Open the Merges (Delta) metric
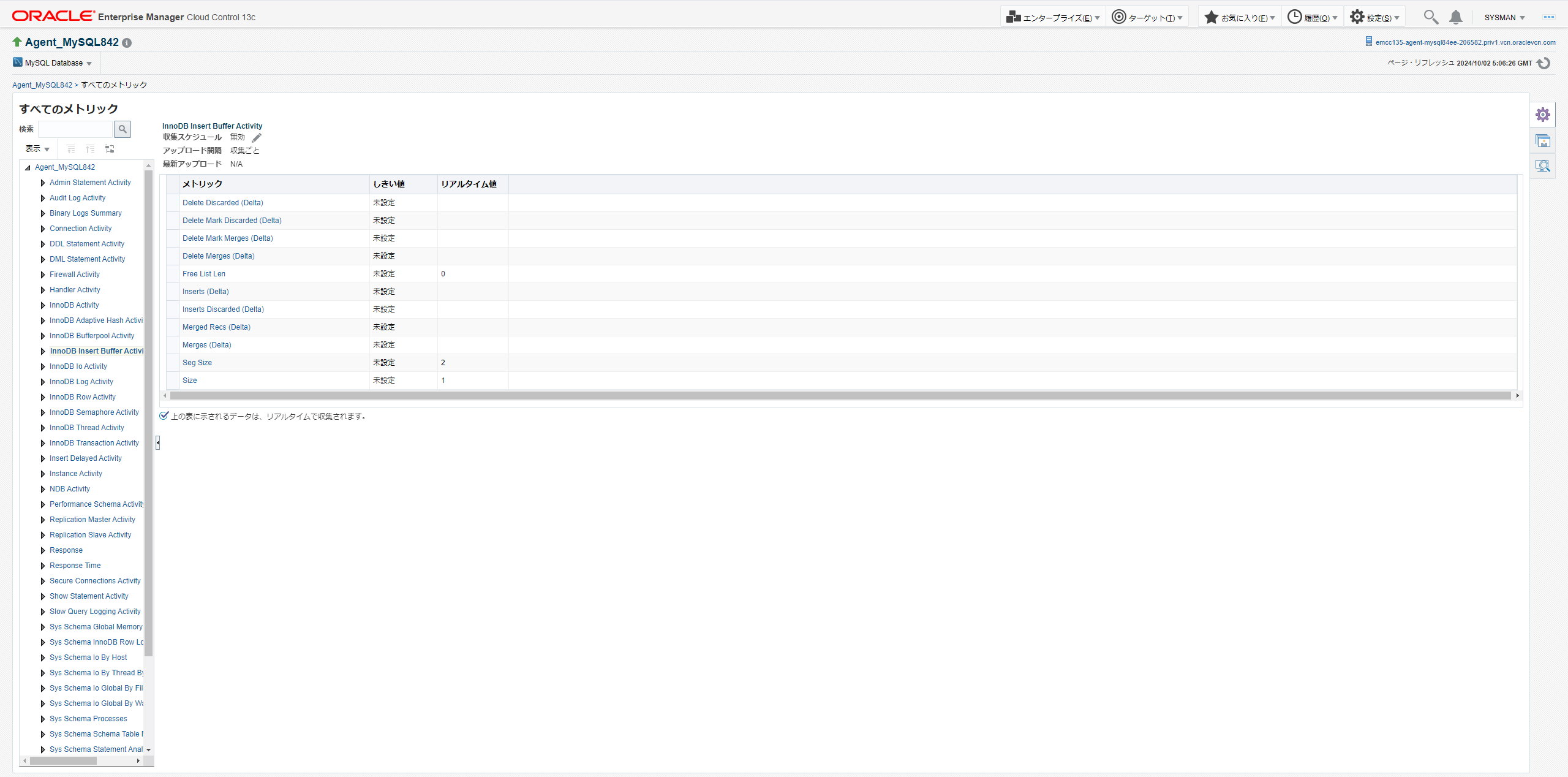This screenshot has width=1568, height=777. pos(206,345)
